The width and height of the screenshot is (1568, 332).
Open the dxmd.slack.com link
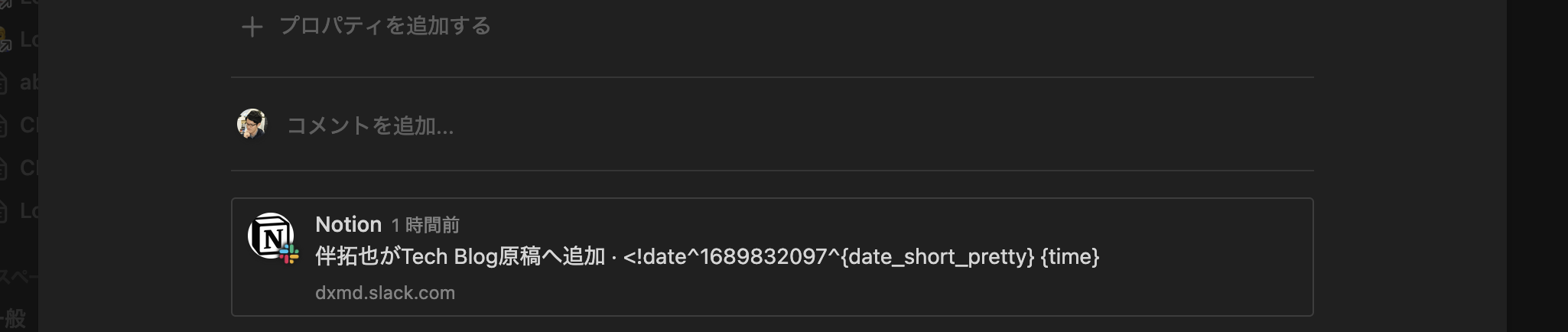[385, 293]
